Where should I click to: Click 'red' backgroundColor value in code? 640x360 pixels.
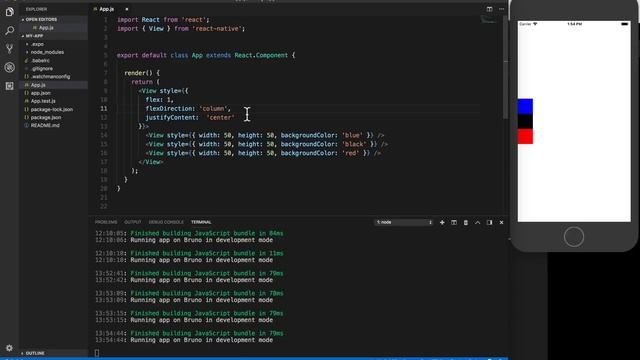coord(351,153)
